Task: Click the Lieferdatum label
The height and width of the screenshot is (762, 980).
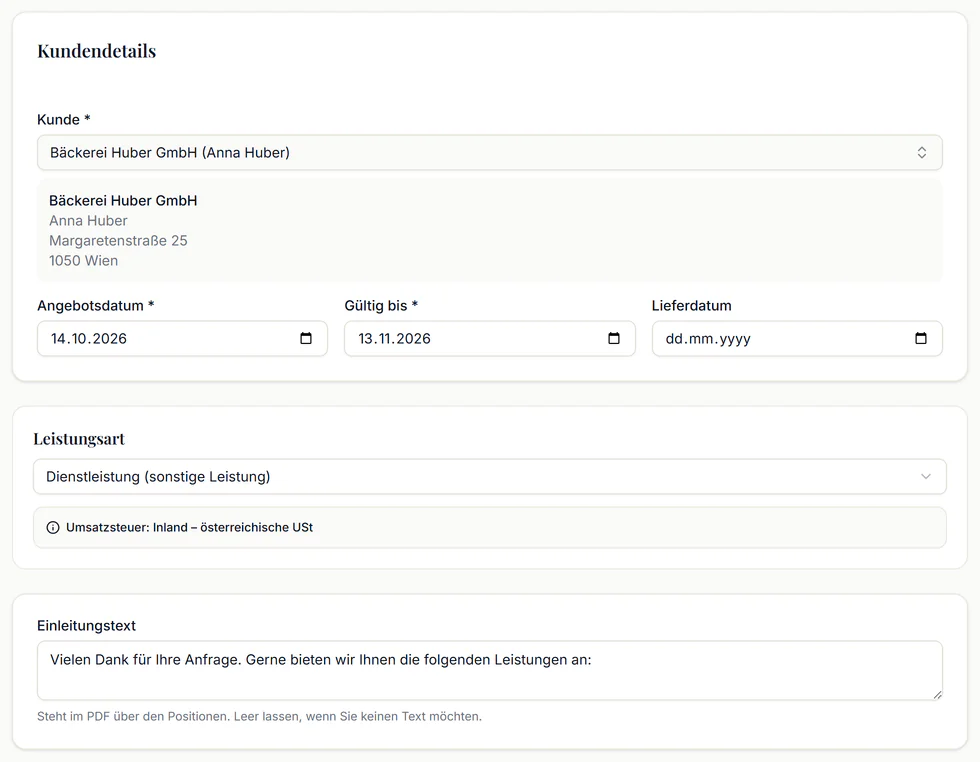Action: pyautogui.click(x=691, y=306)
